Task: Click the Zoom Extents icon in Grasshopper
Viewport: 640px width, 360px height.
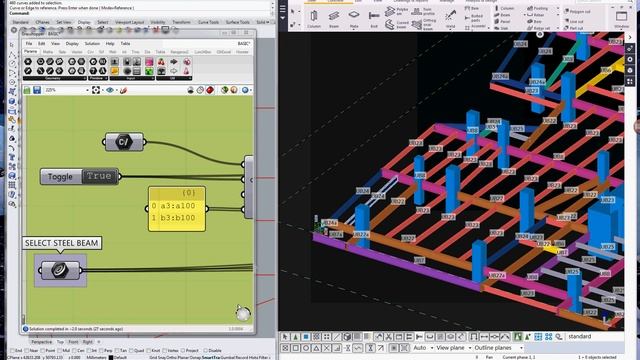Action: click(x=96, y=90)
